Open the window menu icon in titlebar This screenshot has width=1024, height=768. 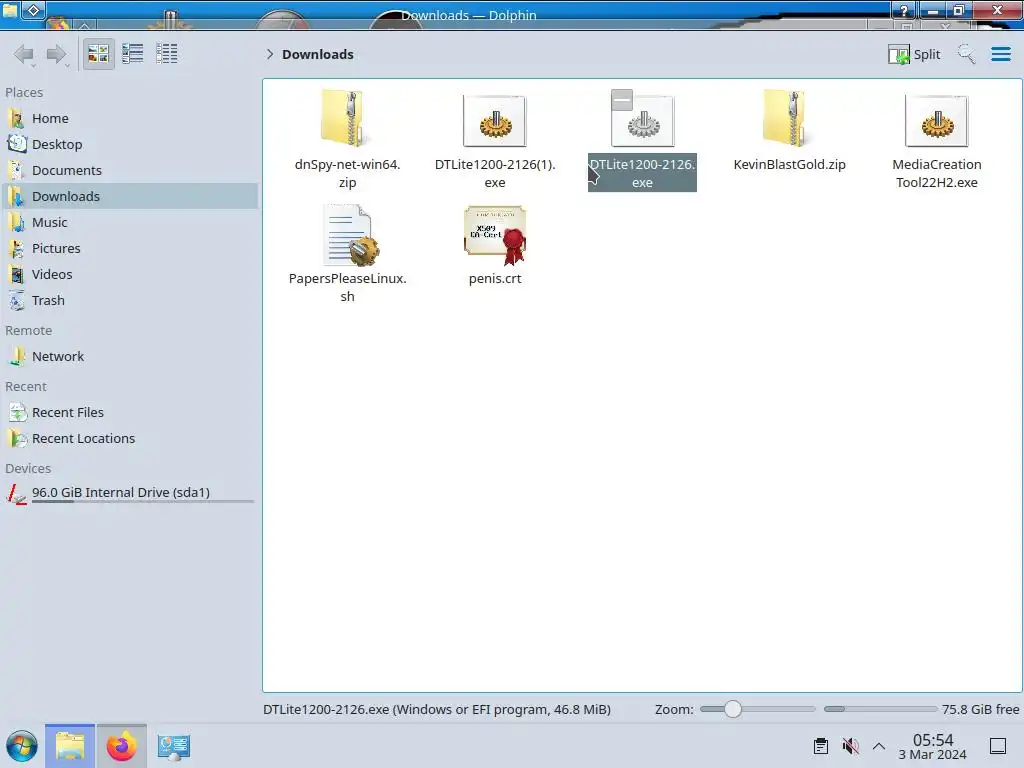(x=10, y=10)
